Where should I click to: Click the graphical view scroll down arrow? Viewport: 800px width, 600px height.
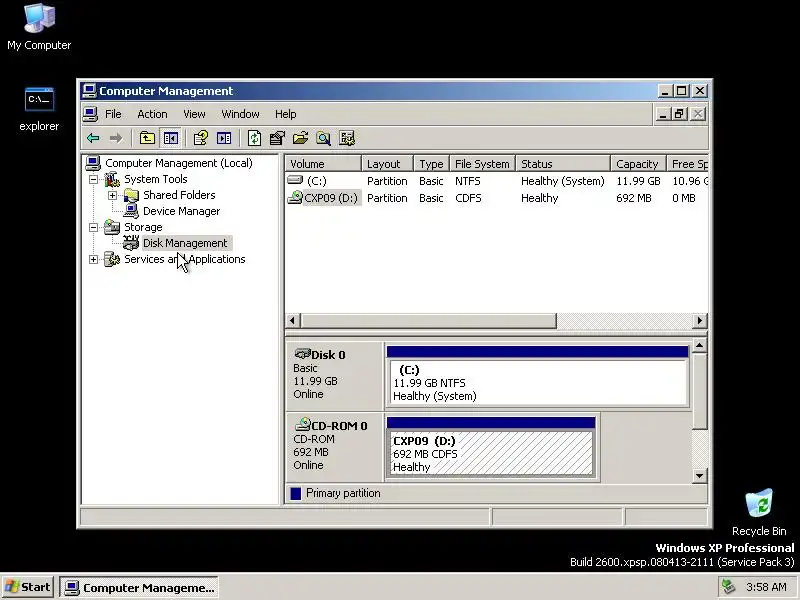[699, 476]
